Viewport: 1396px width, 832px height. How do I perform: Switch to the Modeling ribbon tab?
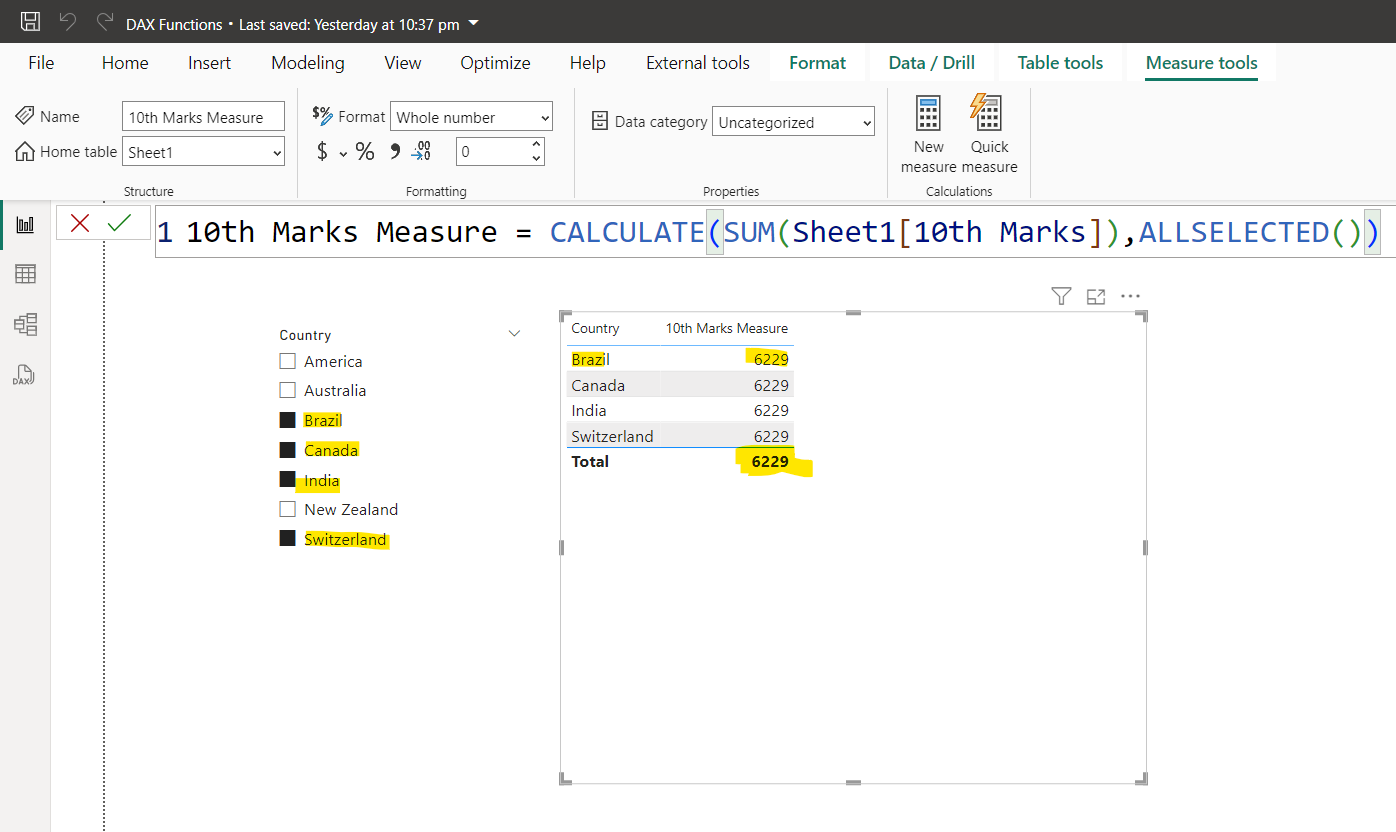307,62
